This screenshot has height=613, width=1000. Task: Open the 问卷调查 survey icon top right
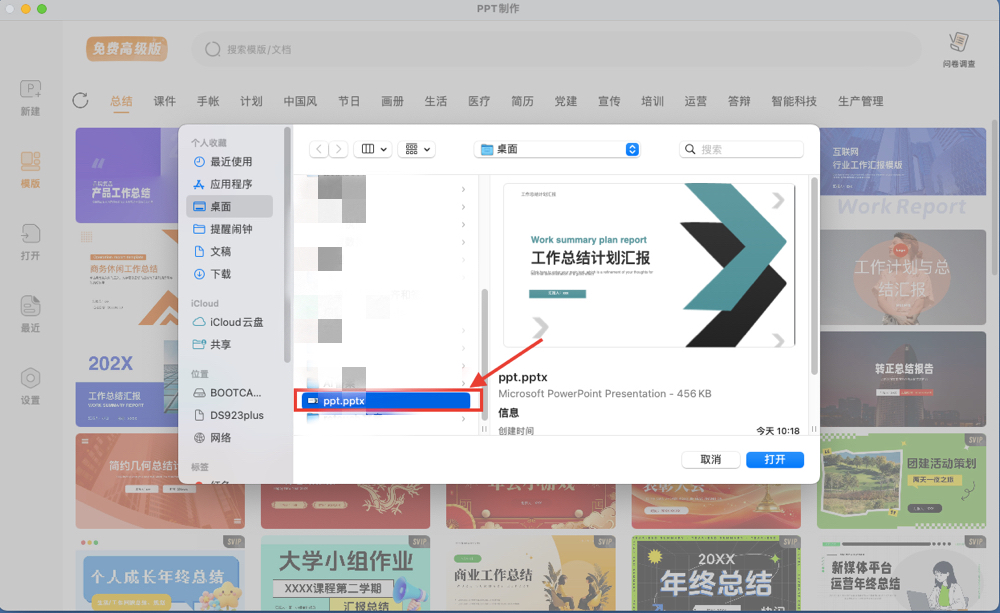958,47
